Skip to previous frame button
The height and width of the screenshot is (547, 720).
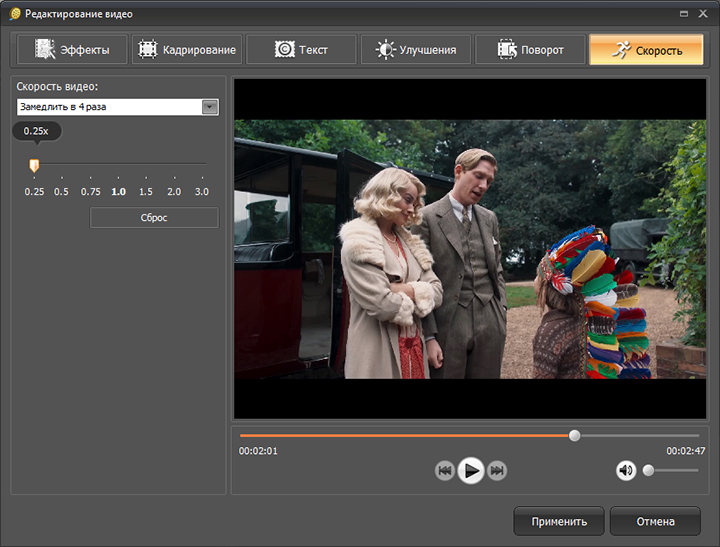(444, 471)
